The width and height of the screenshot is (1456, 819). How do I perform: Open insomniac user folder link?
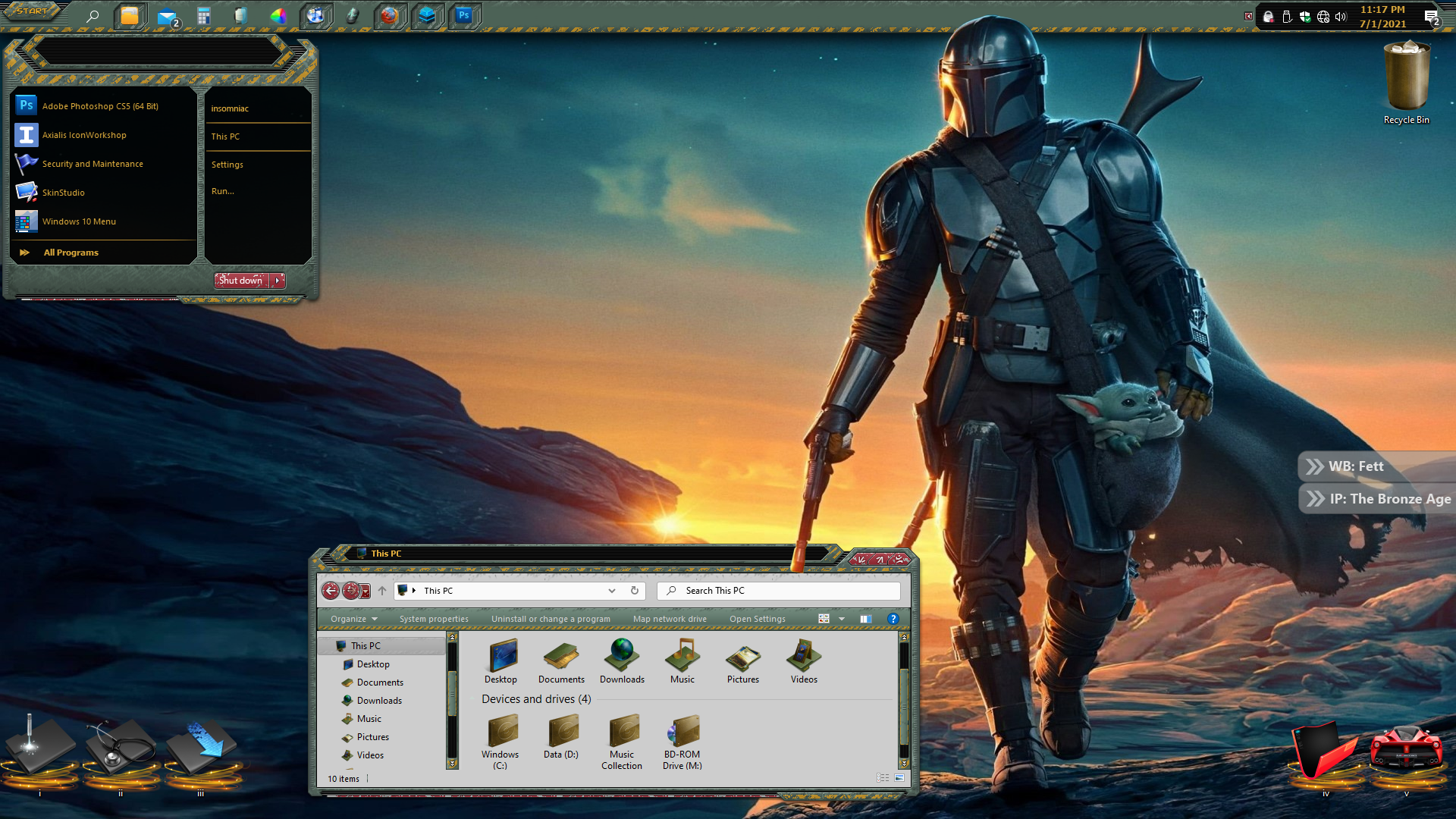pos(258,108)
